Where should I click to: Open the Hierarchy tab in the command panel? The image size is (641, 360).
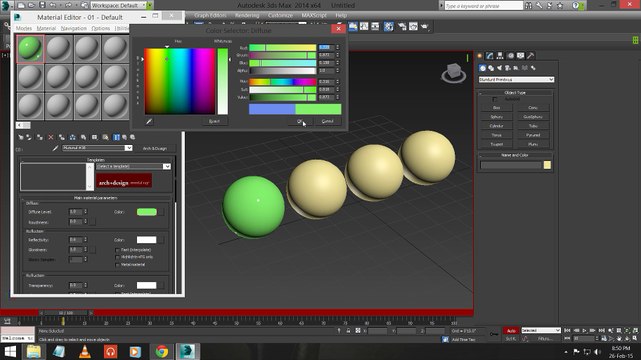tap(500, 56)
